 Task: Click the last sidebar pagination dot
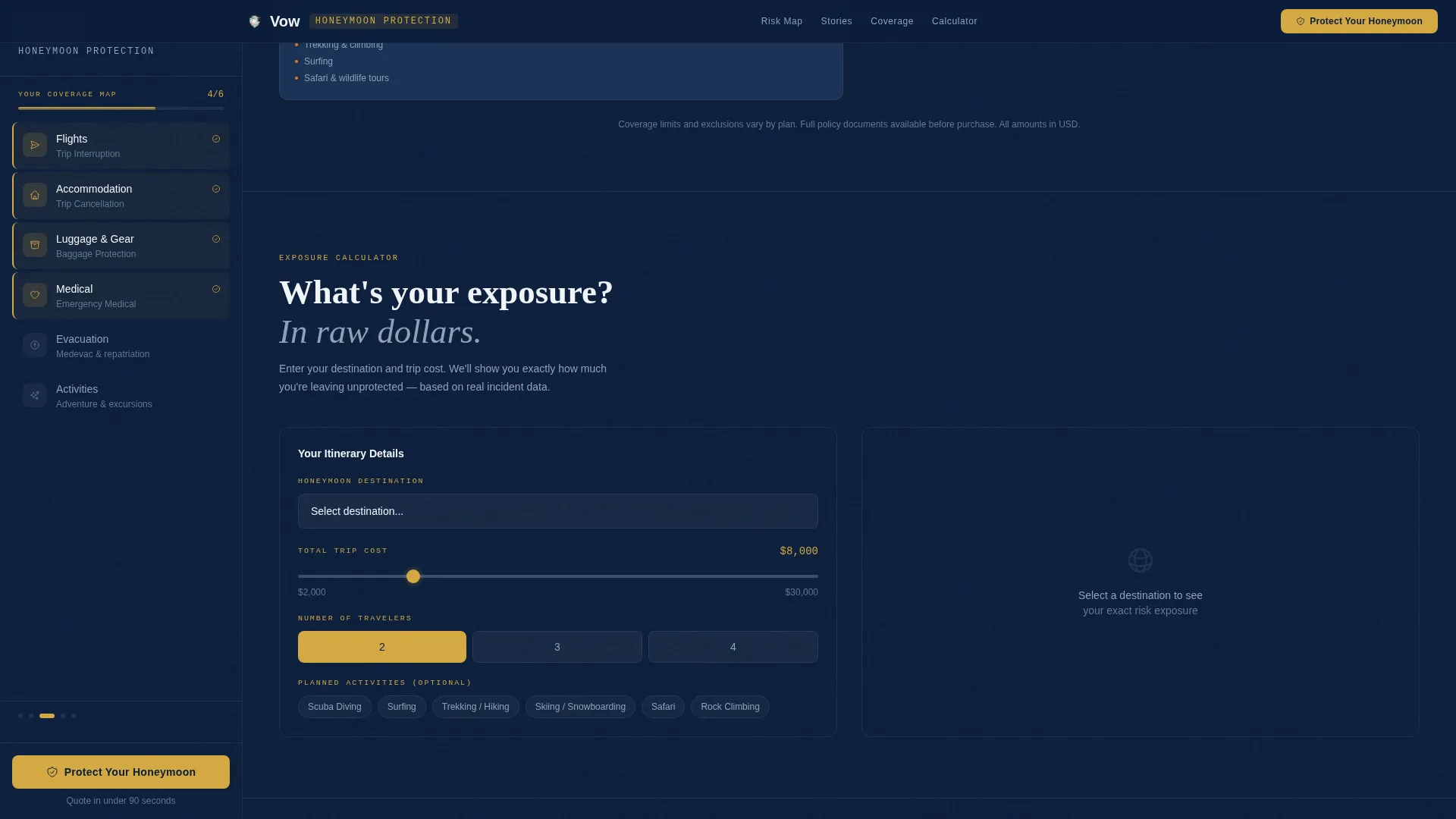click(x=74, y=716)
